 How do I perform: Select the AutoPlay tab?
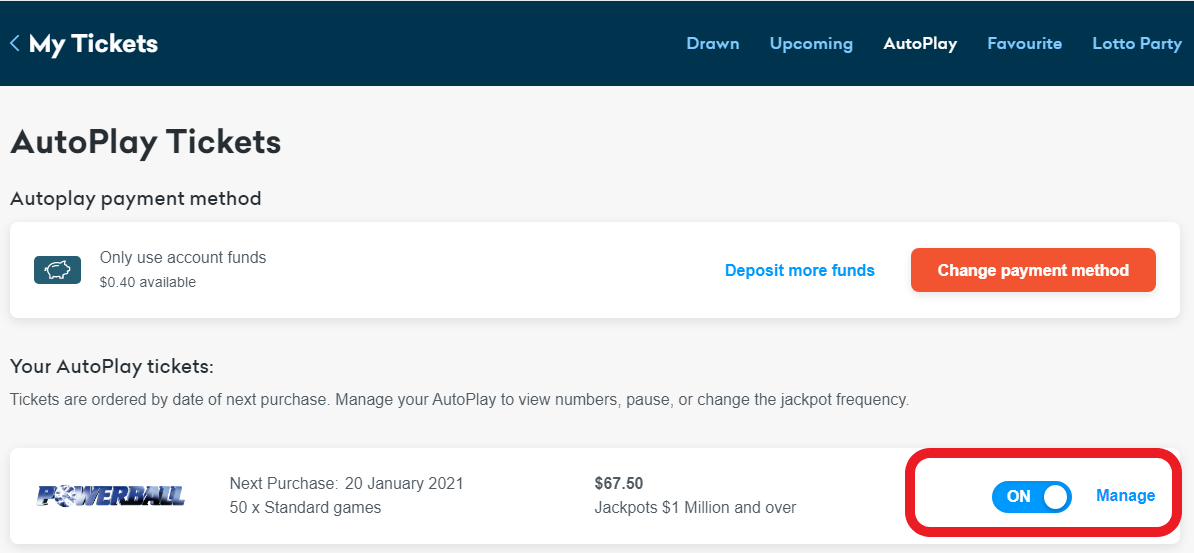[x=920, y=44]
